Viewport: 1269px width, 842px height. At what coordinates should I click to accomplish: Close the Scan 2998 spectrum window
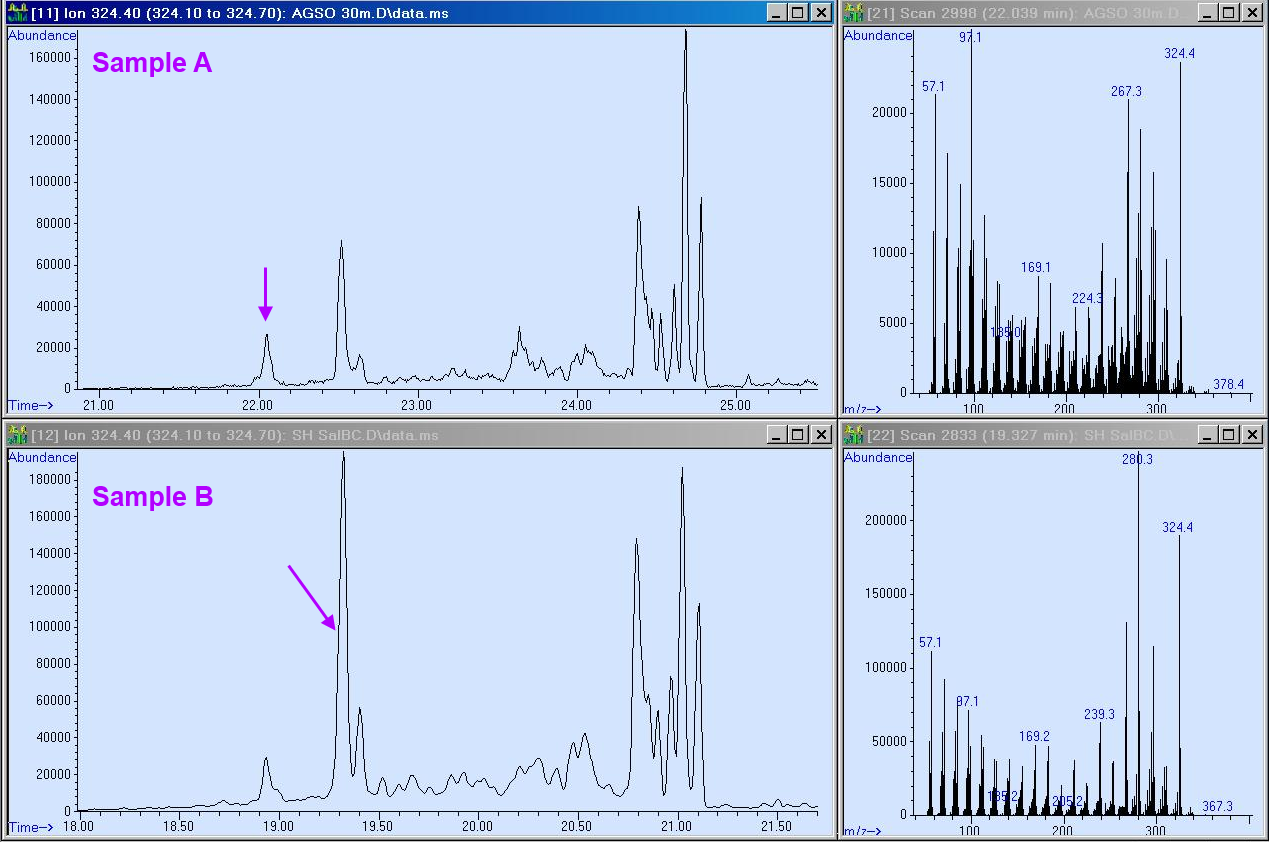coord(1251,13)
